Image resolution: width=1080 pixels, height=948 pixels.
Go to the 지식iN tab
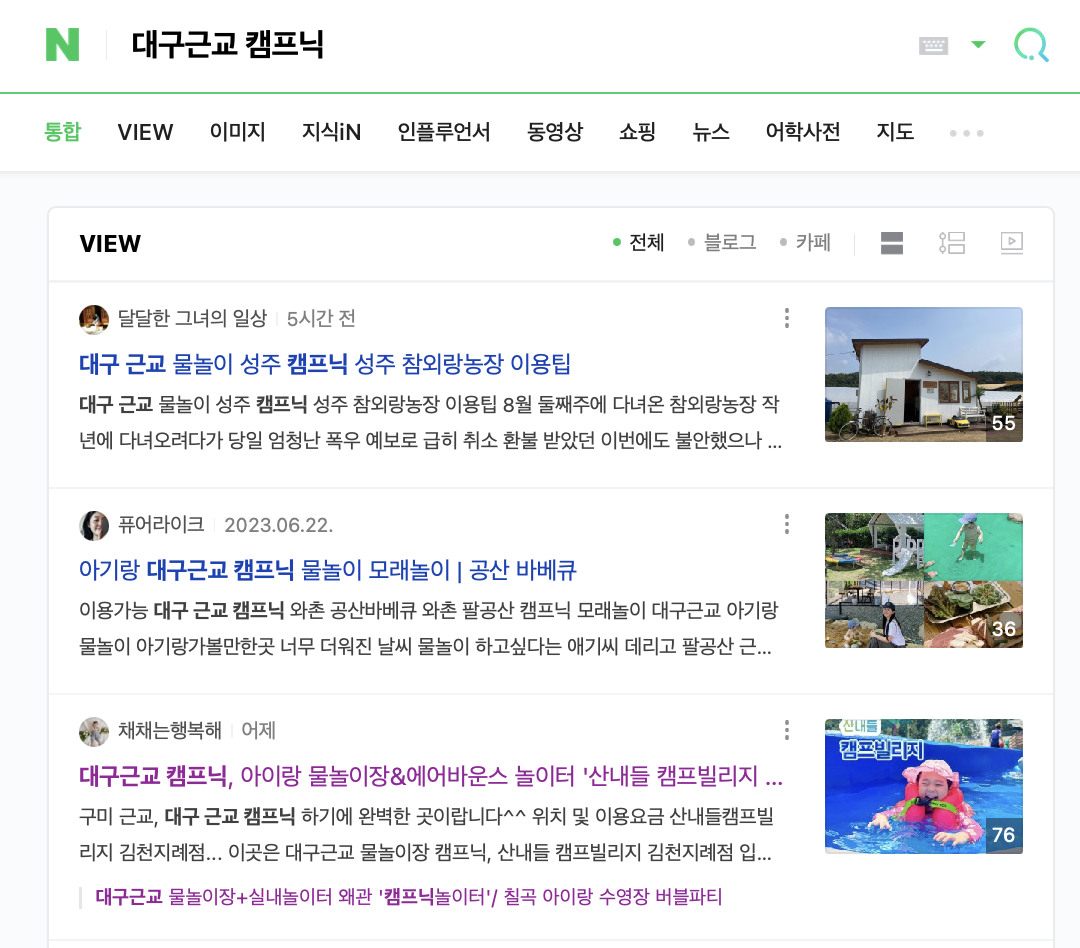tap(331, 132)
